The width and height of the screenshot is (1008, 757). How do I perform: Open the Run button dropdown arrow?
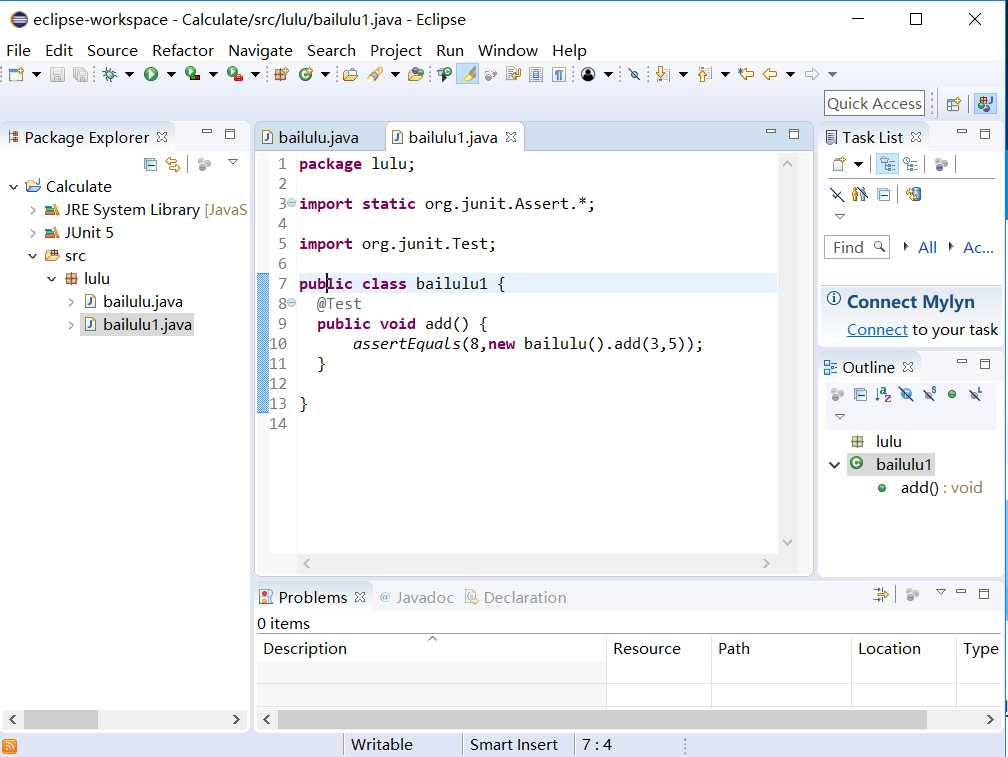tap(171, 75)
